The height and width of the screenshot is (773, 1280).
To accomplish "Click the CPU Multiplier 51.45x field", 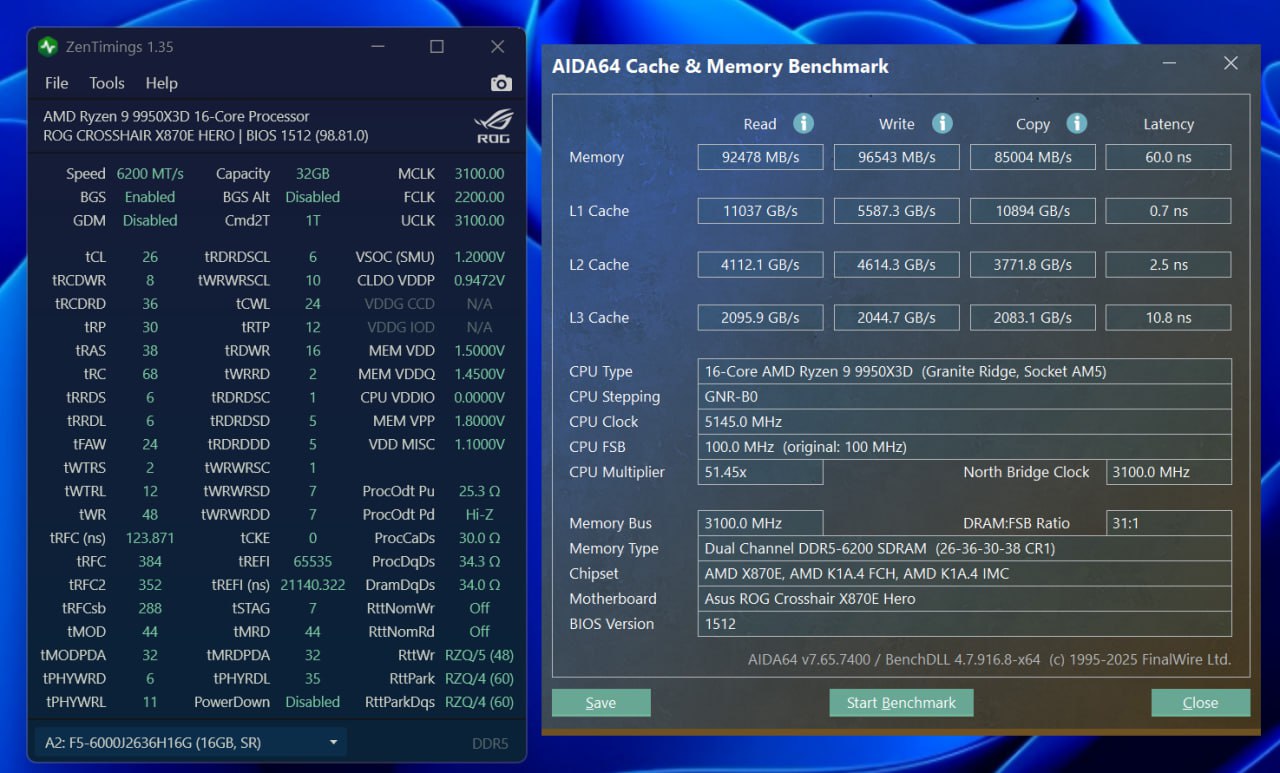I will 760,472.
